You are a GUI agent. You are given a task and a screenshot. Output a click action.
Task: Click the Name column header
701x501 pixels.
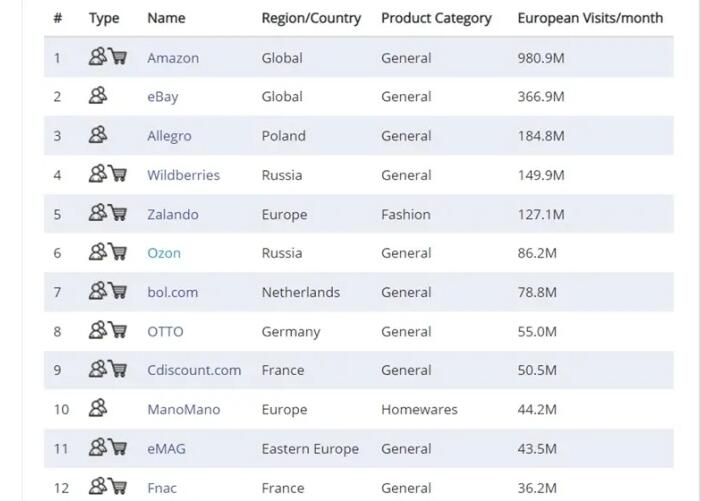(x=166, y=18)
